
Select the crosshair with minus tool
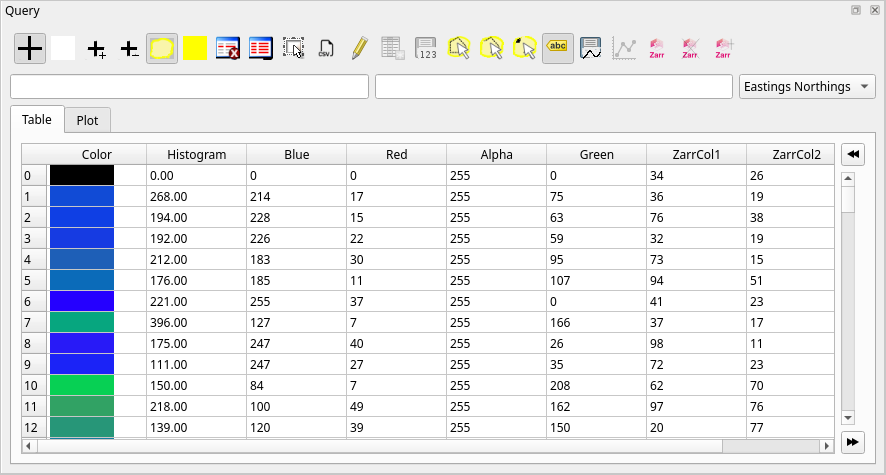coord(129,49)
